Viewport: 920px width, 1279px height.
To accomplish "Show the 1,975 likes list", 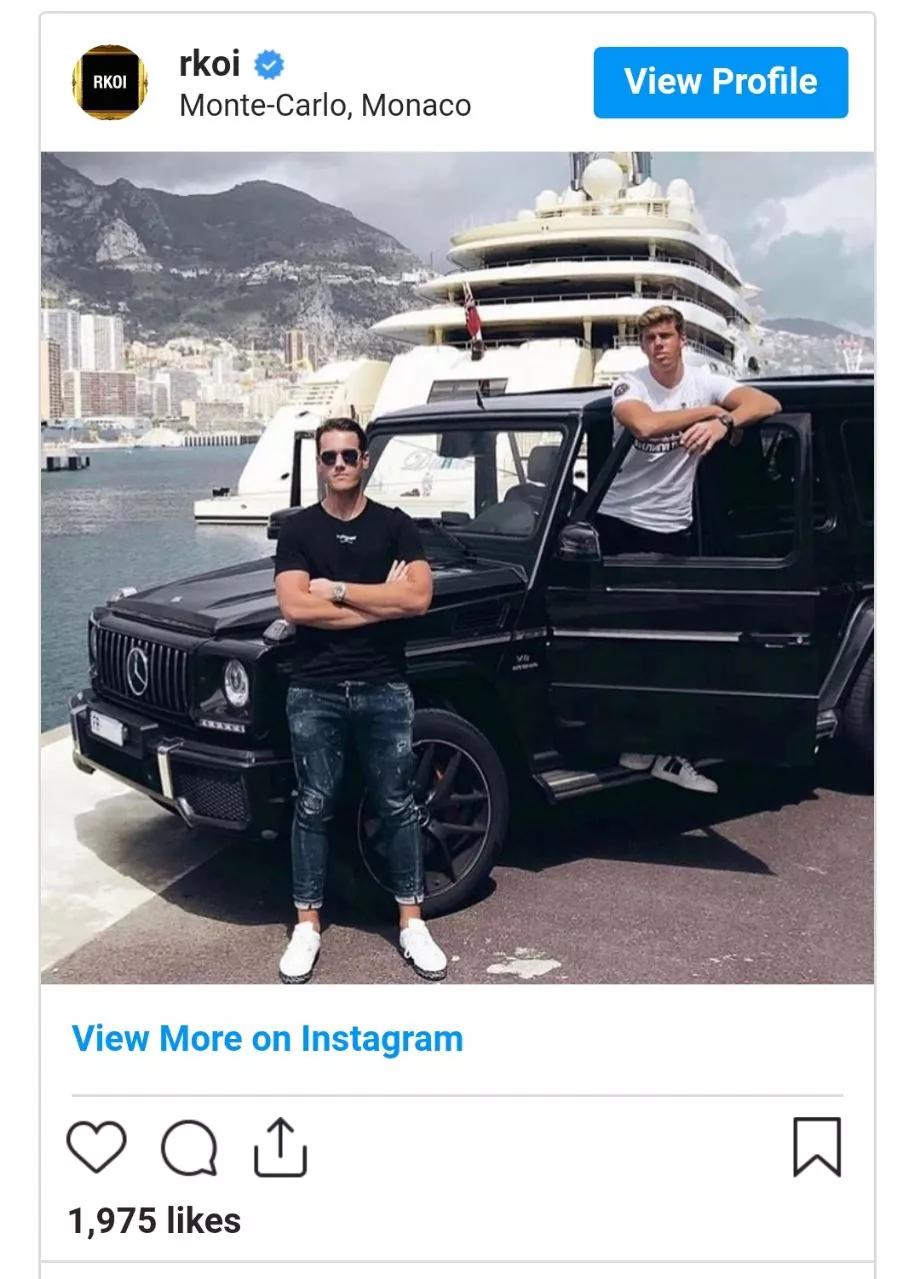I will point(154,1221).
